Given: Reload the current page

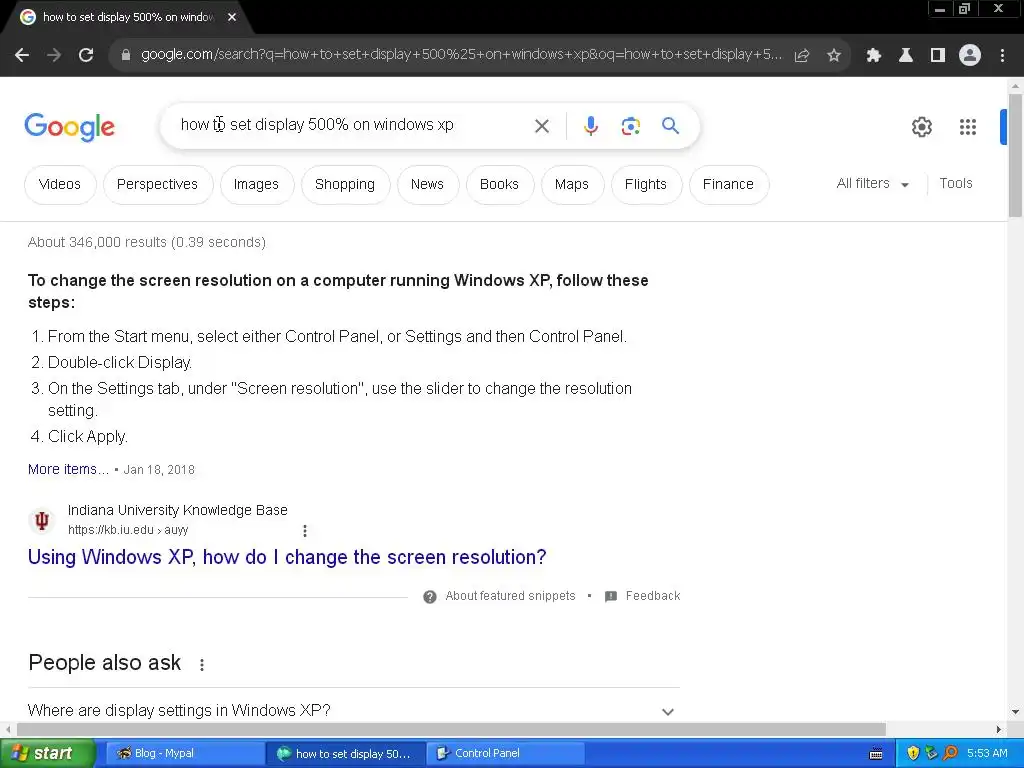Looking at the screenshot, I should pyautogui.click(x=86, y=56).
